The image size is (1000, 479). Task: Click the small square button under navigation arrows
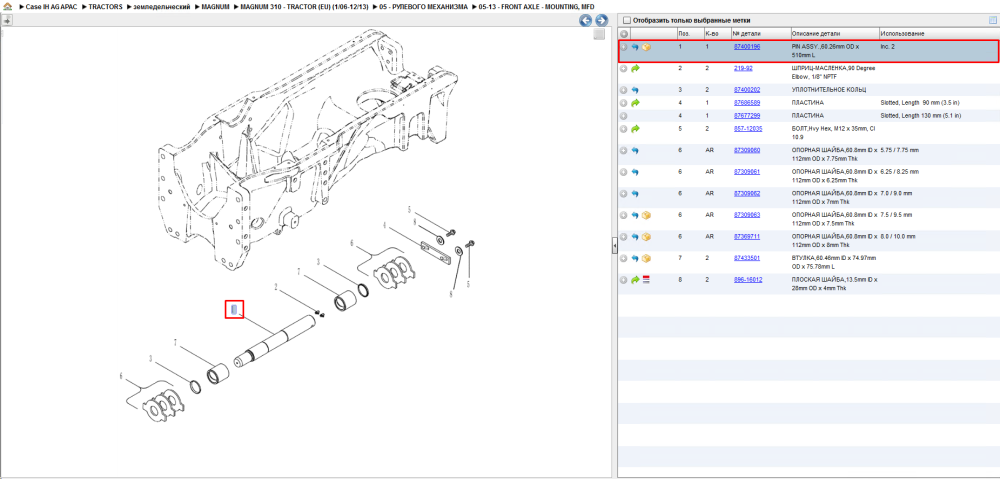pos(599,34)
